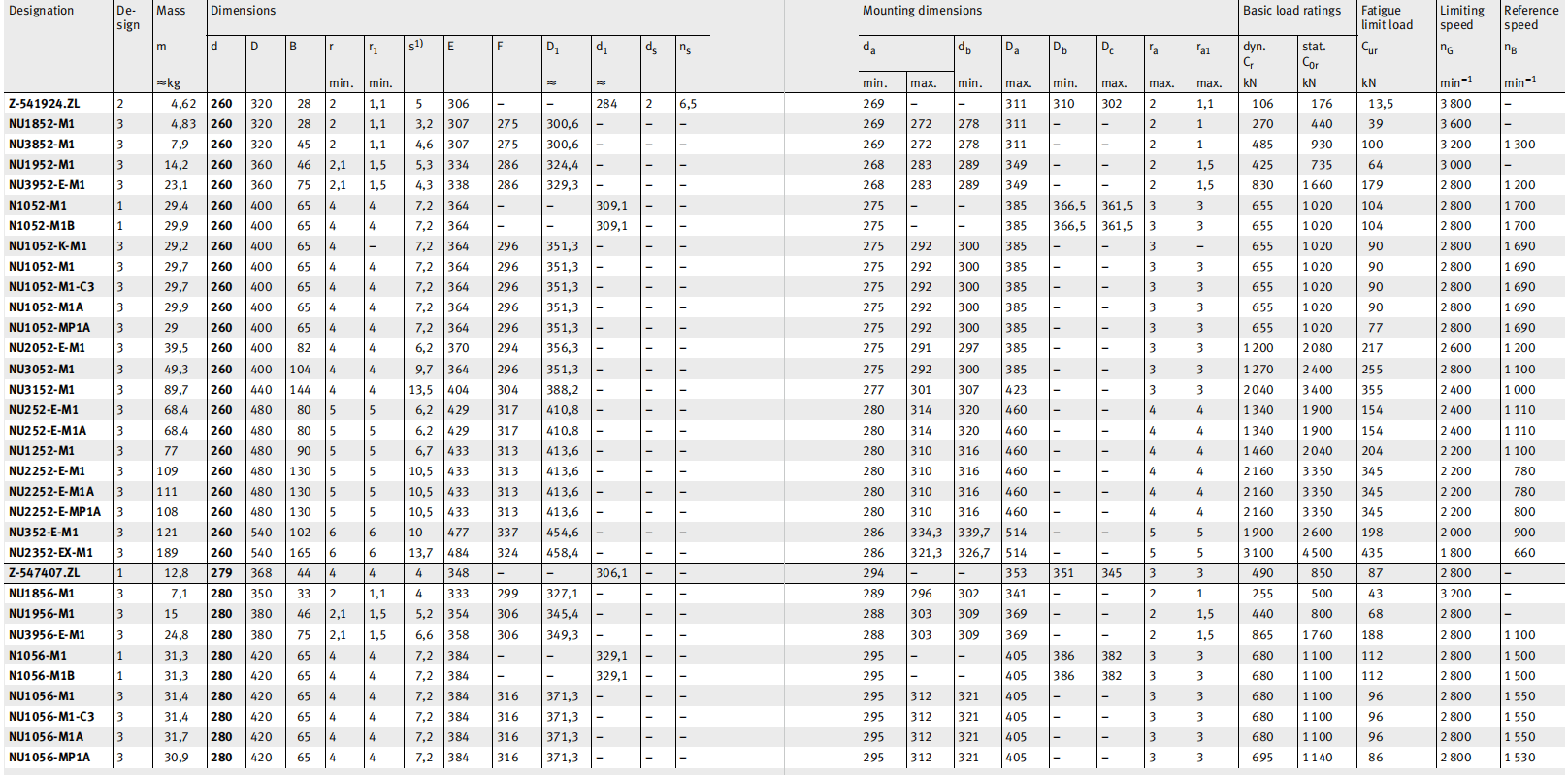Click the Reference speed header

tap(1531, 17)
